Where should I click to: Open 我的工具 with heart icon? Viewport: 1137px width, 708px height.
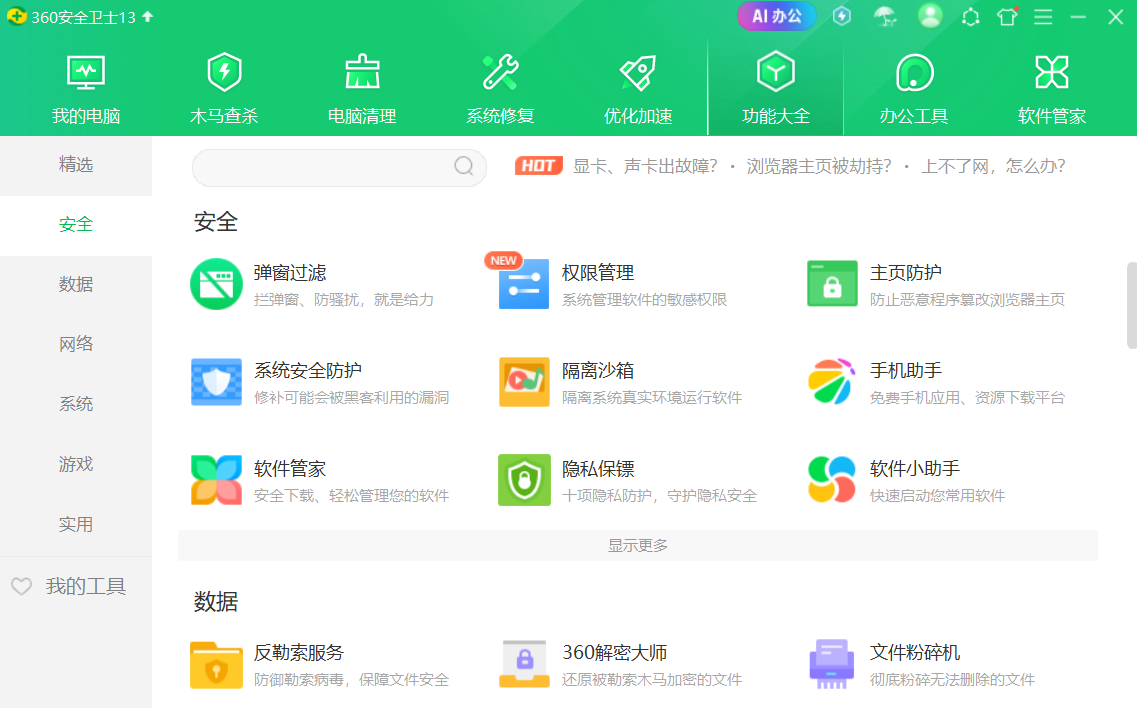tap(69, 586)
